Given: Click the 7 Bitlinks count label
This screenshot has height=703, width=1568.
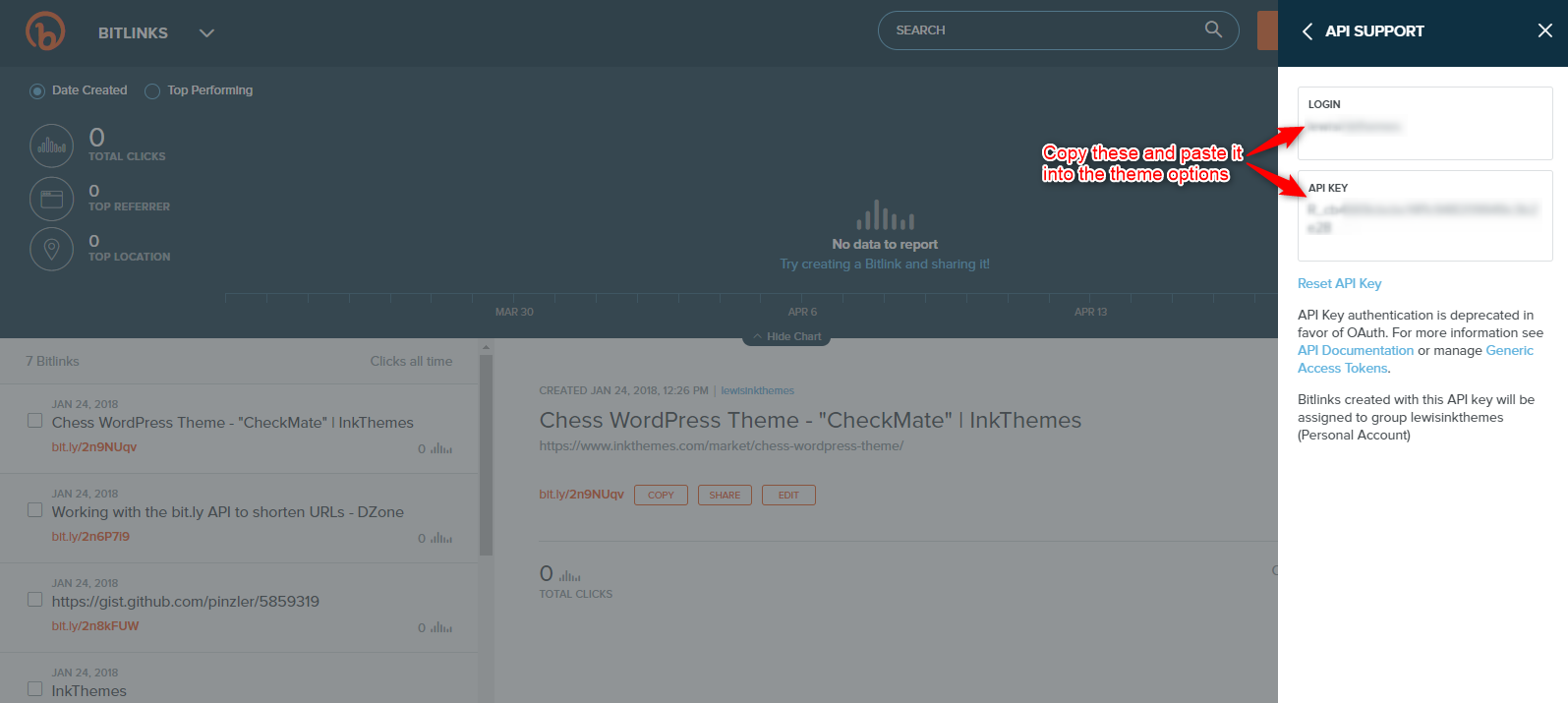Looking at the screenshot, I should [53, 361].
